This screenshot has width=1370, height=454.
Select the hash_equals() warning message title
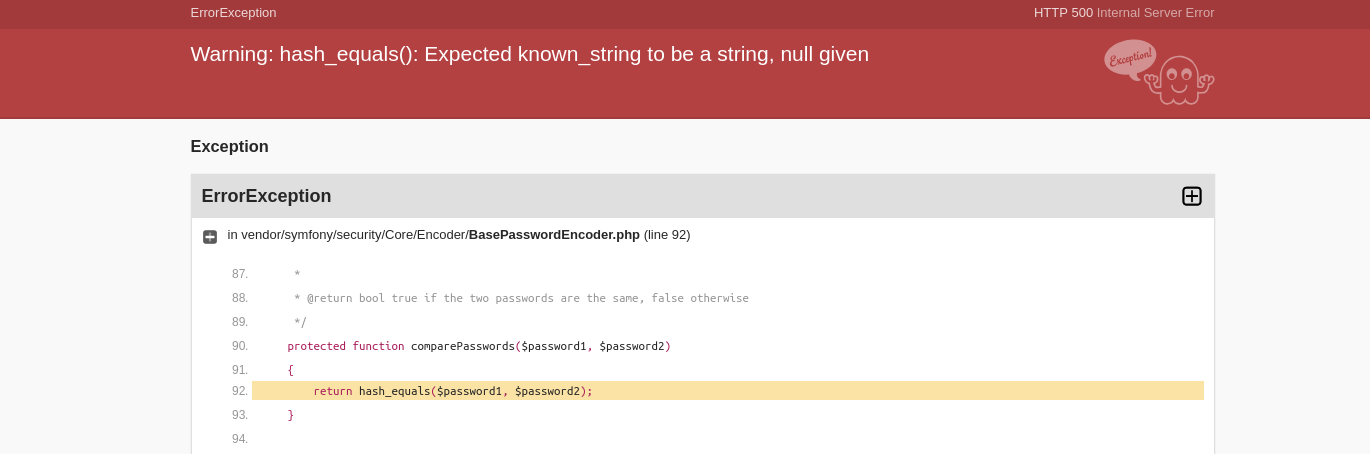[x=529, y=54]
